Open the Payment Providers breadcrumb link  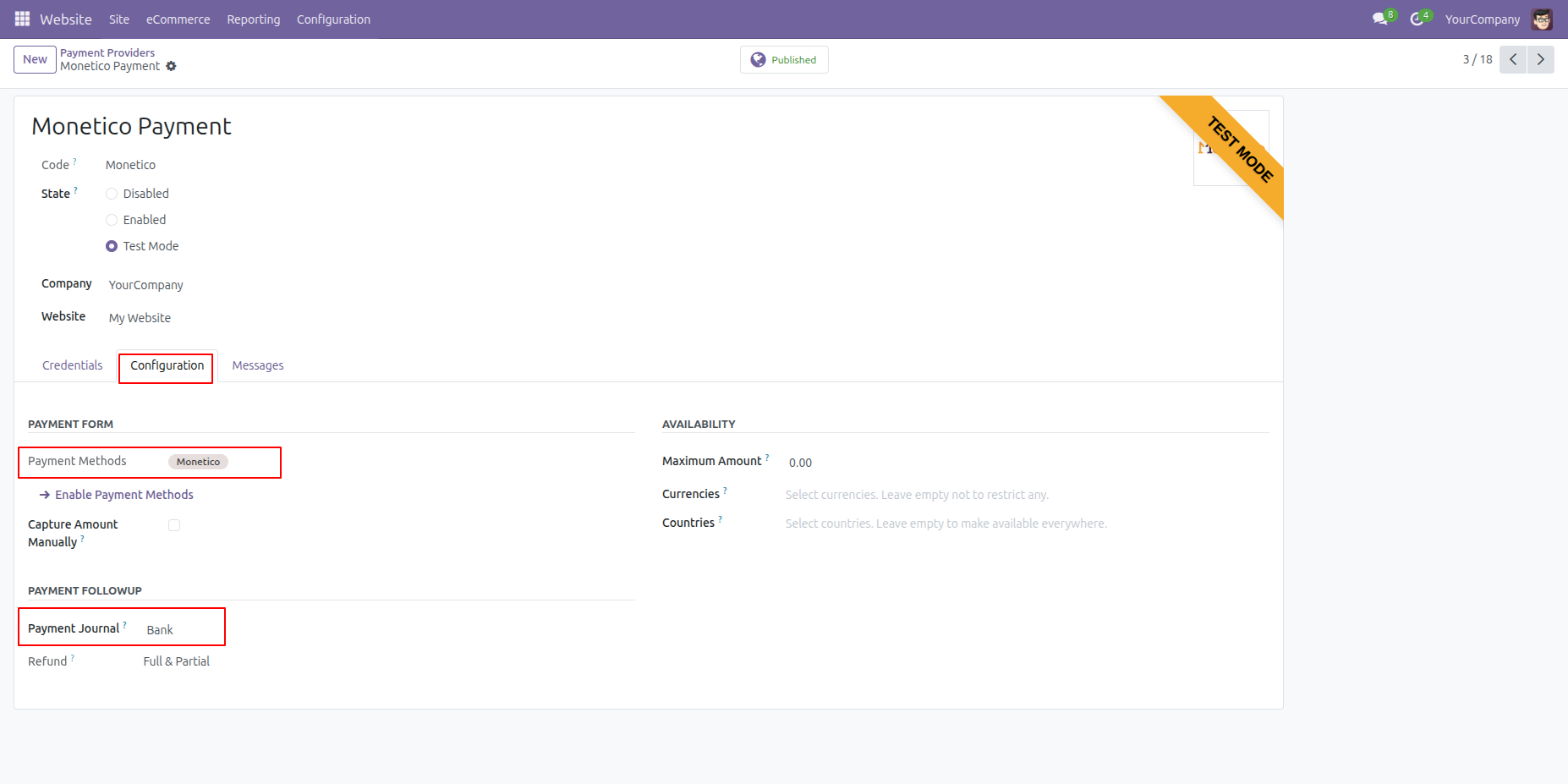pos(107,52)
